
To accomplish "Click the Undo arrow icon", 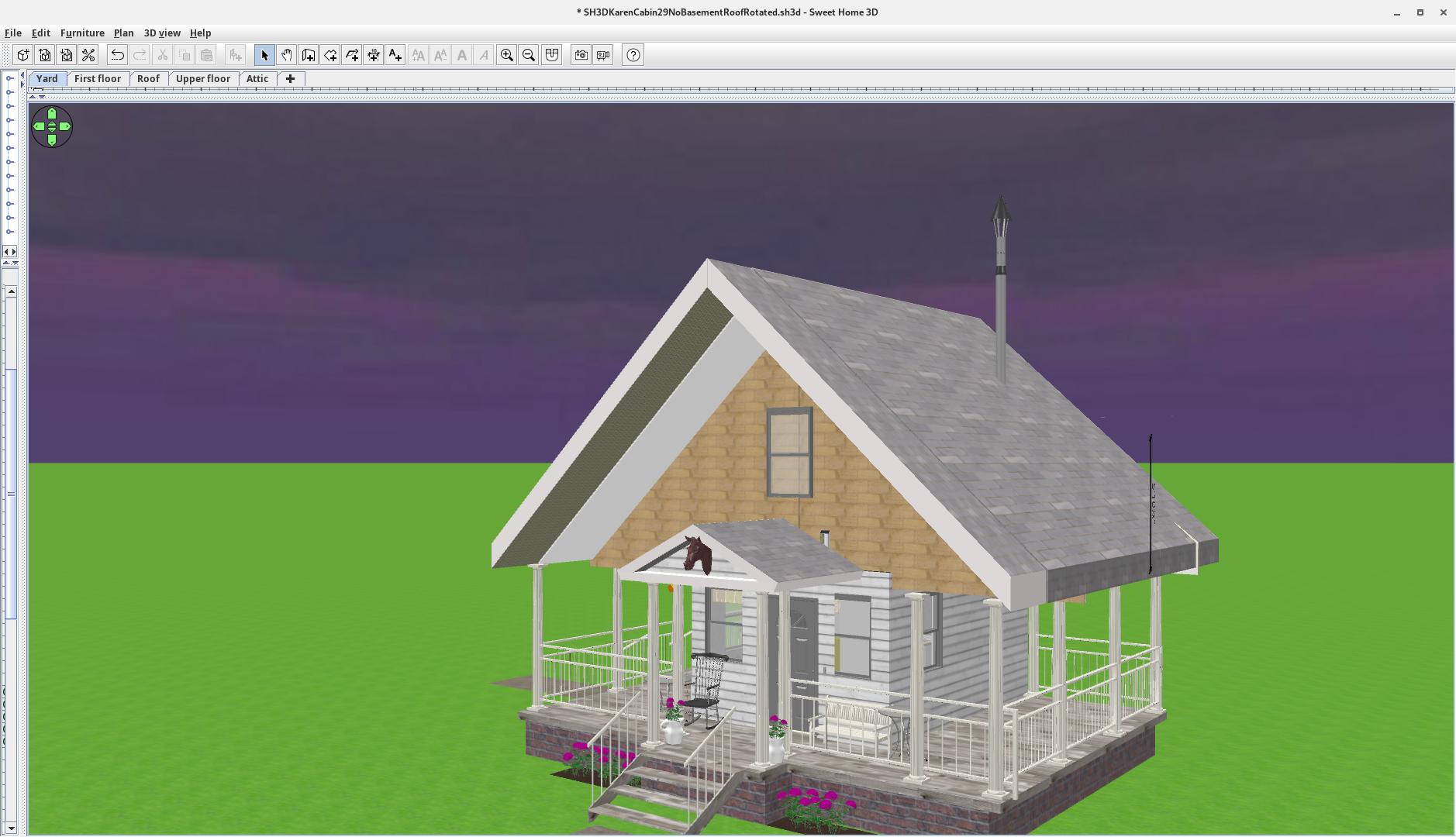I will click(x=117, y=55).
